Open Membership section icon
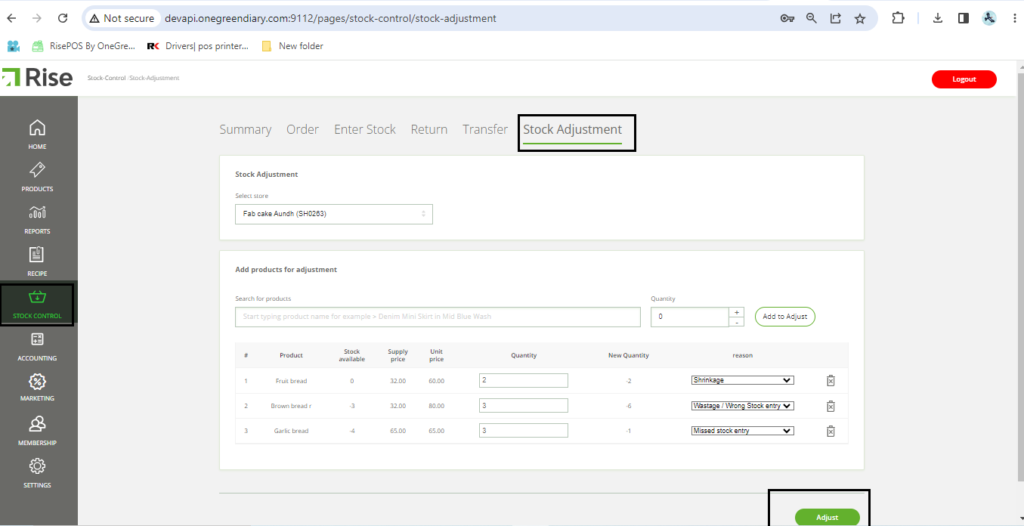Viewport: 1024px width, 526px height. coord(37,429)
